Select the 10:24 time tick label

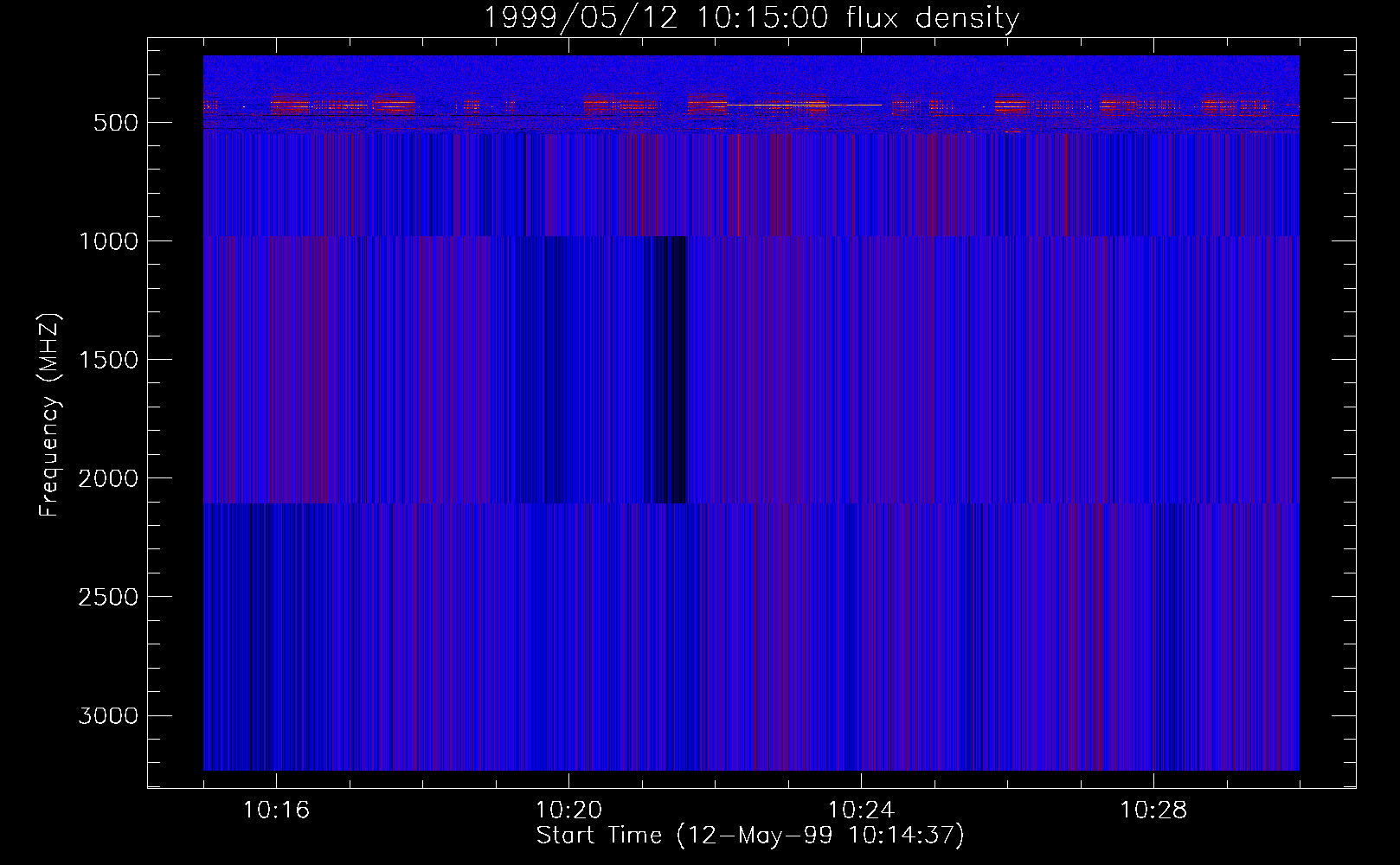coord(860,811)
